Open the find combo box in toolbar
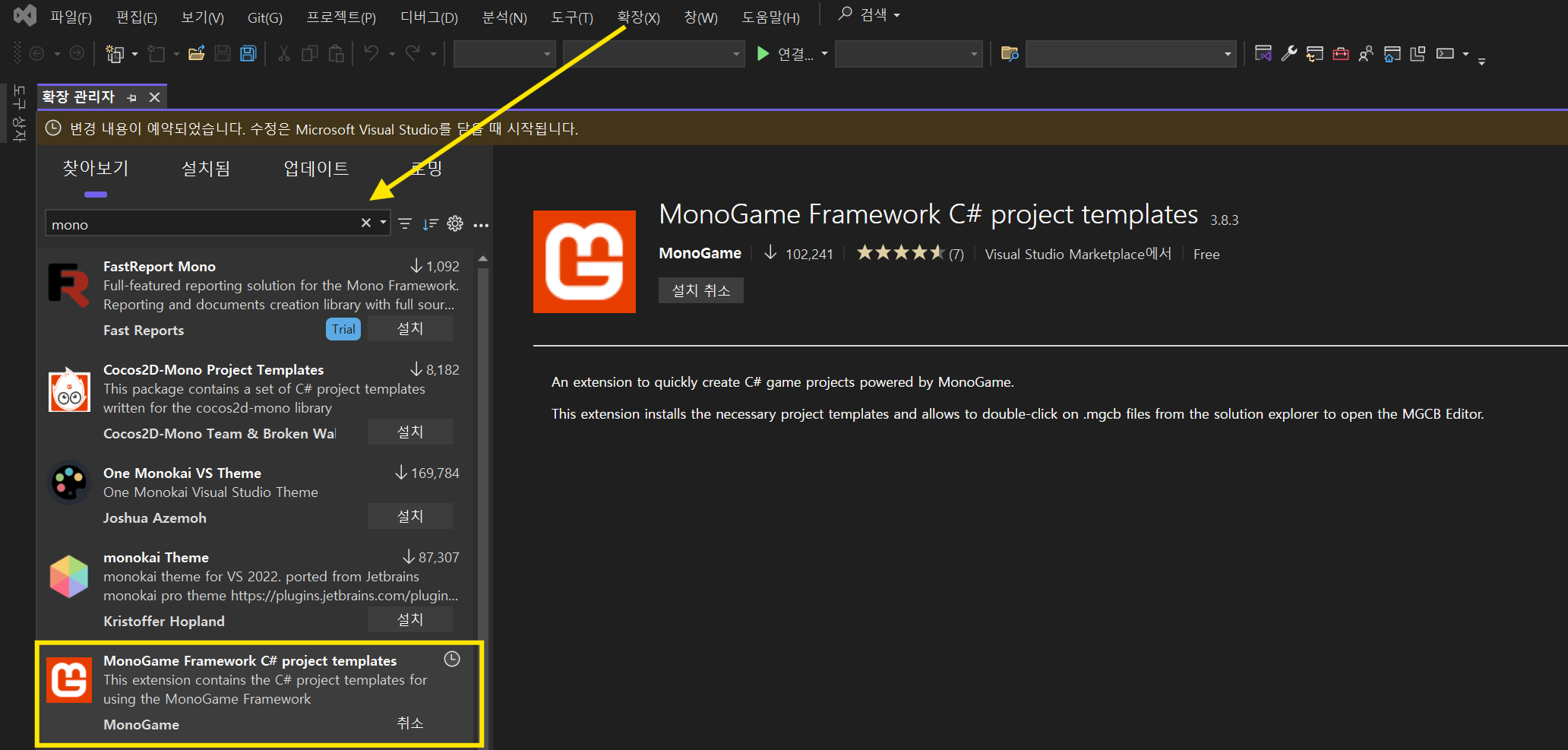Image resolution: width=1568 pixels, height=750 pixels. coord(1130,54)
